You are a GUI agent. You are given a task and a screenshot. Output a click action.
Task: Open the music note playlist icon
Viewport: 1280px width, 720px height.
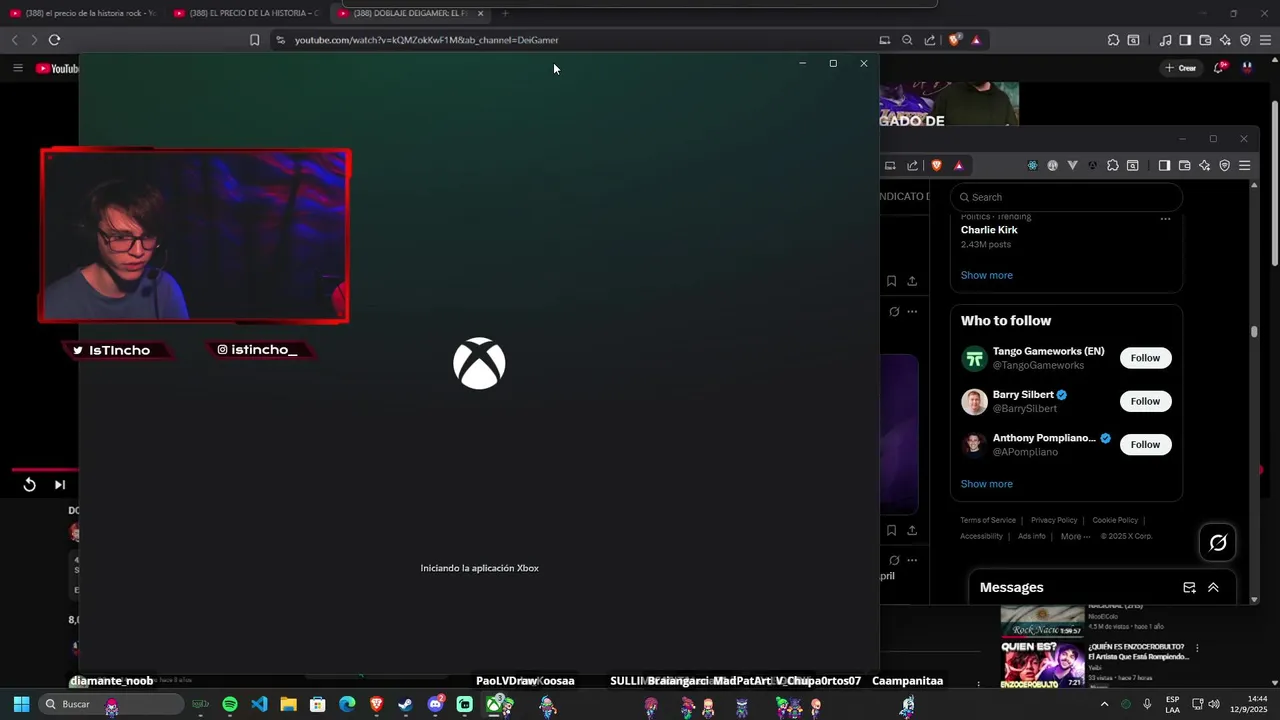pyautogui.click(x=1165, y=40)
